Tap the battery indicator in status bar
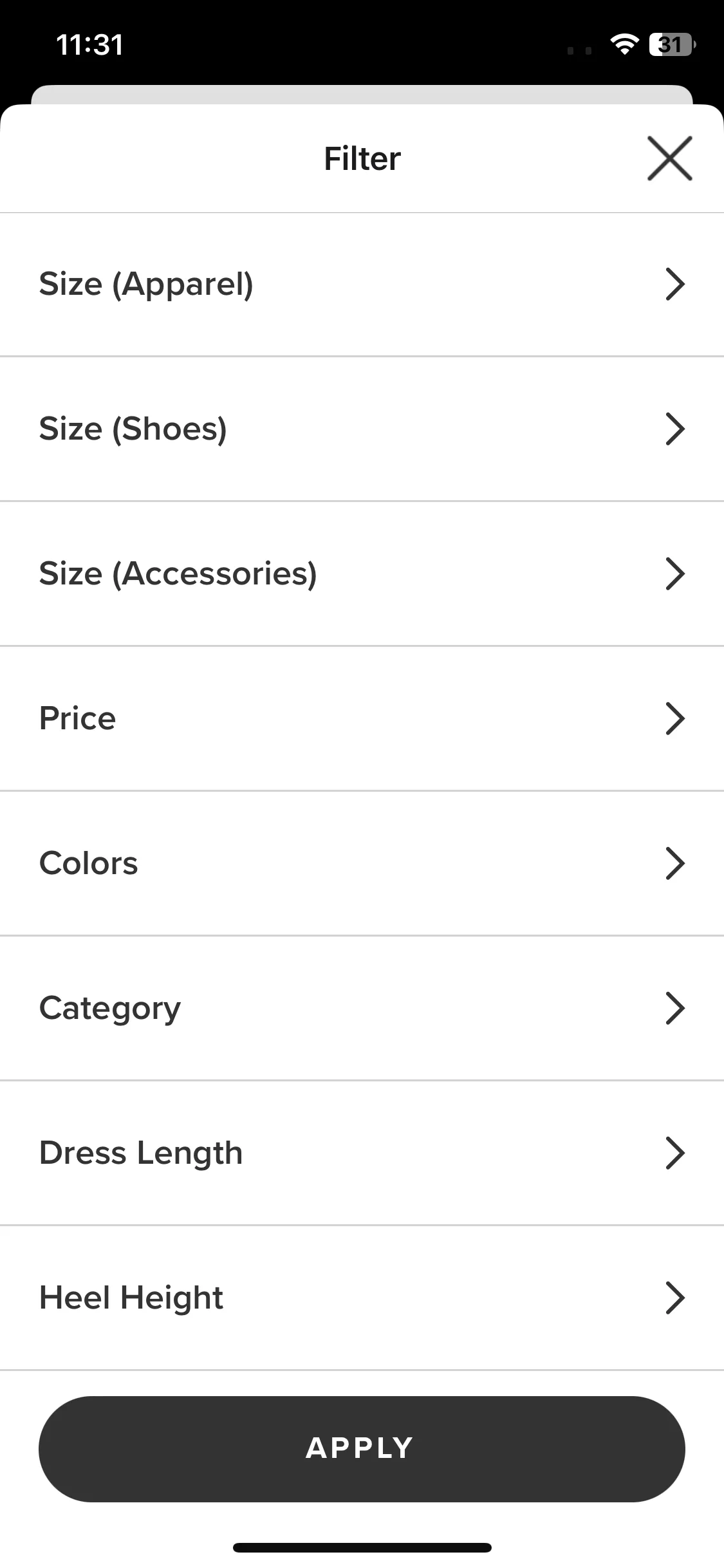 coord(672,44)
